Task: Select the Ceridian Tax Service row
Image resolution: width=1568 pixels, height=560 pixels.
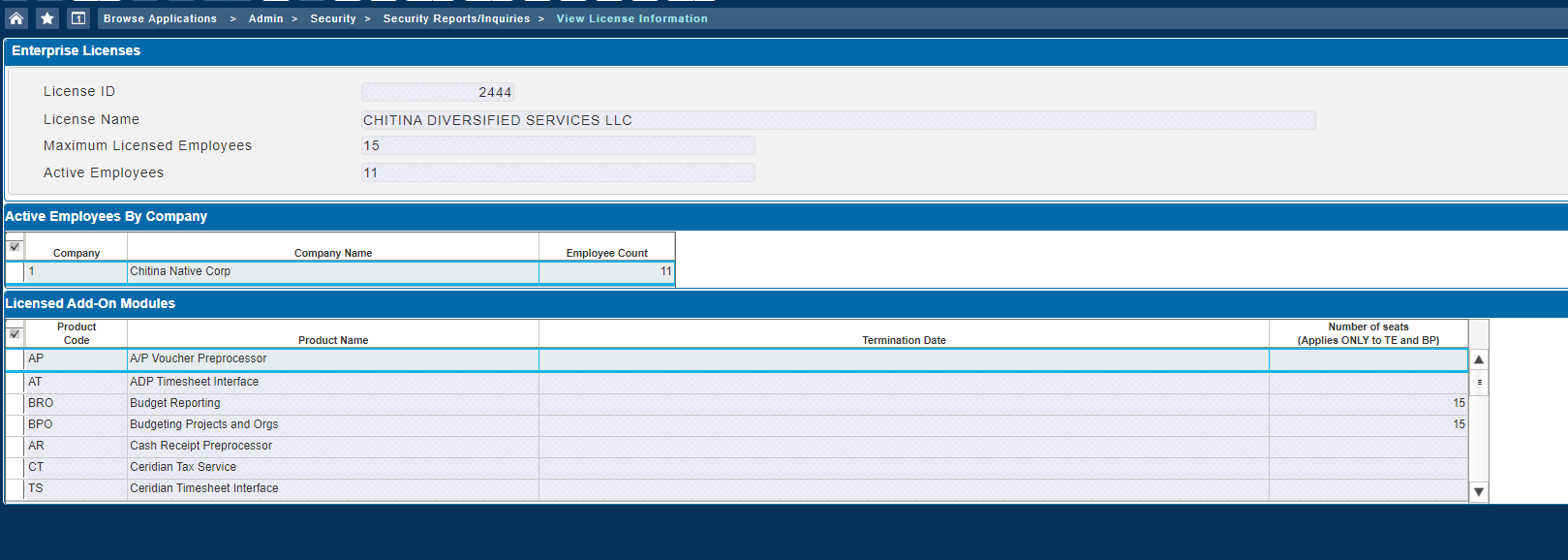Action: coord(183,467)
